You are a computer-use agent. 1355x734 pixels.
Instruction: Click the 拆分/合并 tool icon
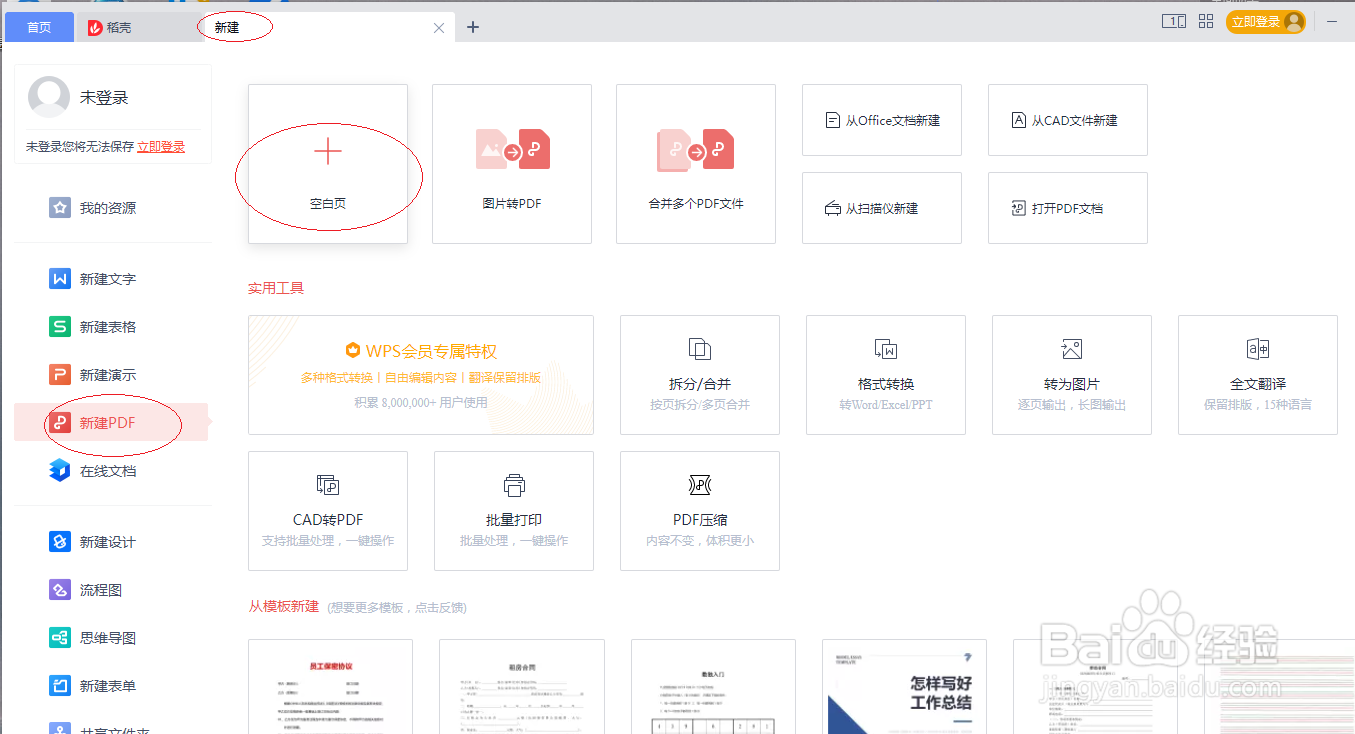pos(700,349)
